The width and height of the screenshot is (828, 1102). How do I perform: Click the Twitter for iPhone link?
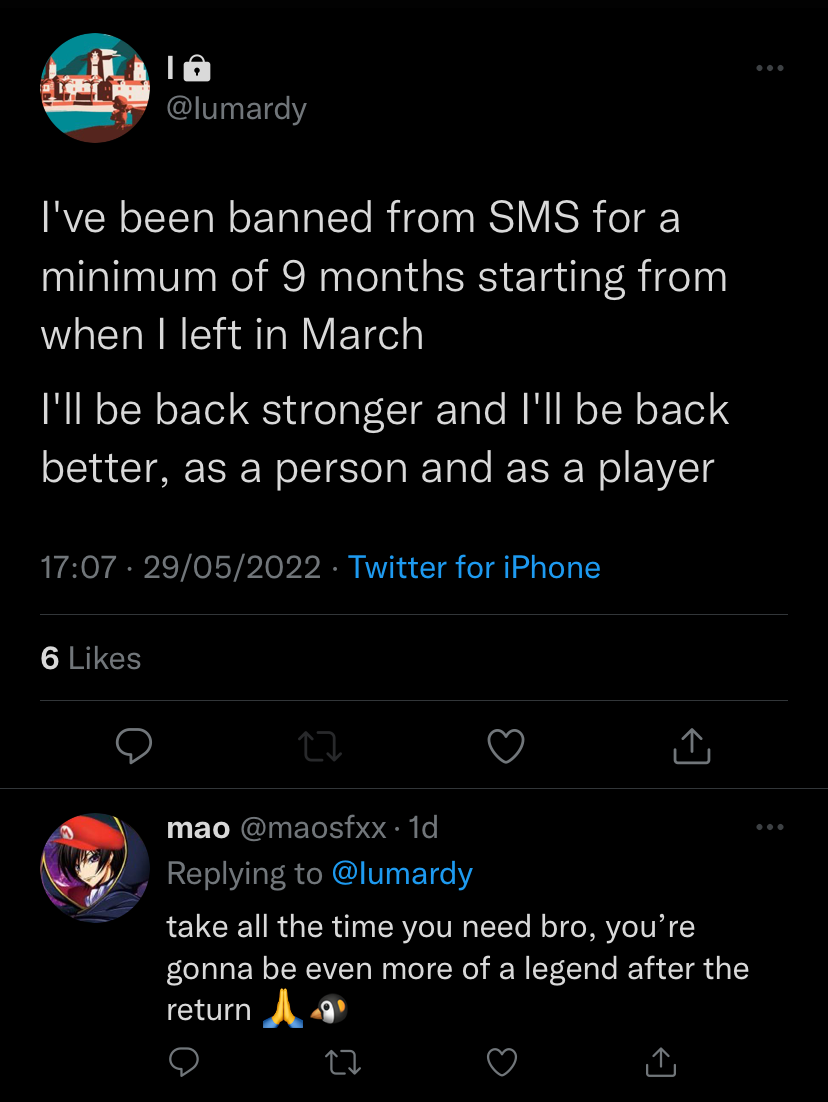coord(474,568)
